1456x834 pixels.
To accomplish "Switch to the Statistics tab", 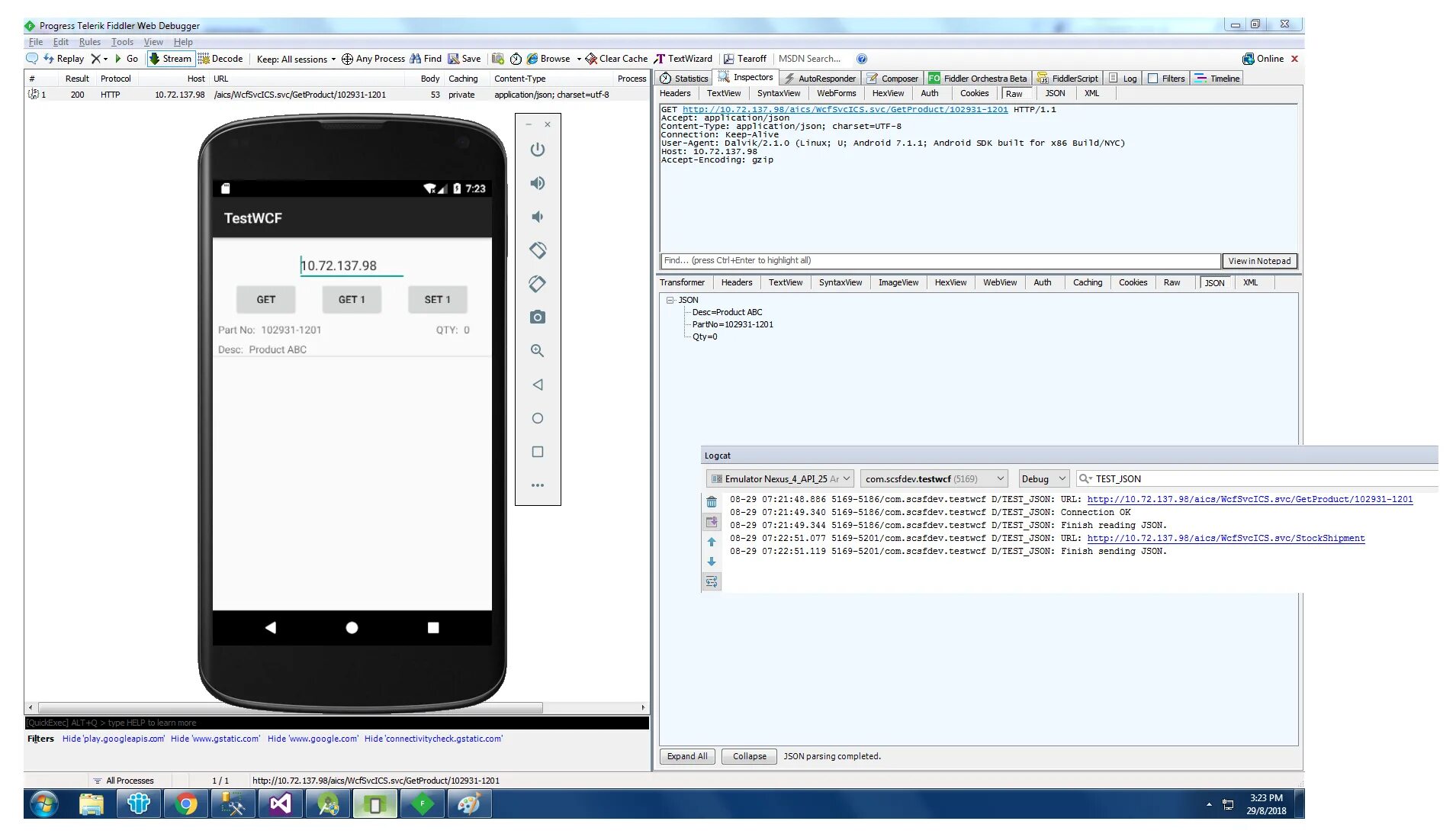I will (x=684, y=79).
